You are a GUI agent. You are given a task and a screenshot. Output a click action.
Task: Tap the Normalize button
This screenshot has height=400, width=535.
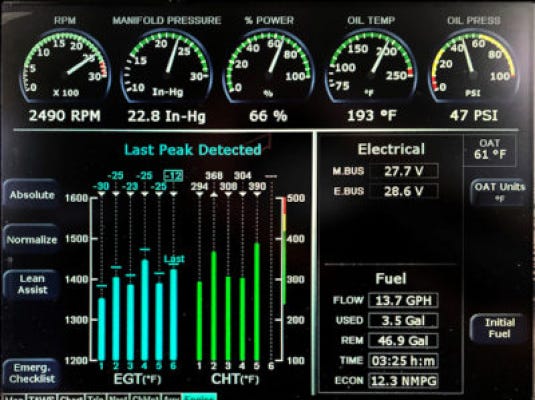coord(31,240)
